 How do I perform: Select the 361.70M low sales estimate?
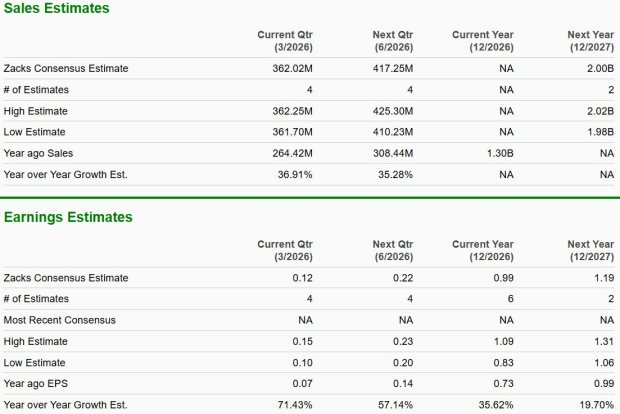click(290, 132)
